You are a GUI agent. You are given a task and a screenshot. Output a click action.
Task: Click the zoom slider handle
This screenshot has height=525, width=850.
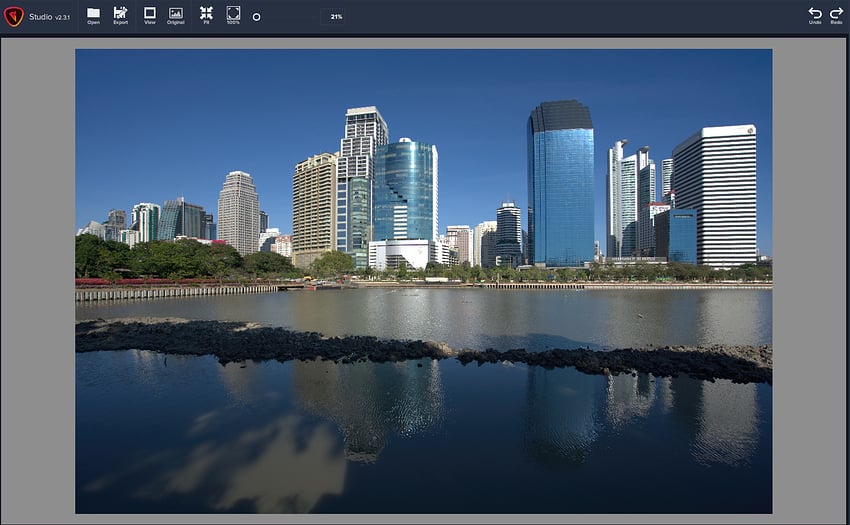pyautogui.click(x=256, y=17)
